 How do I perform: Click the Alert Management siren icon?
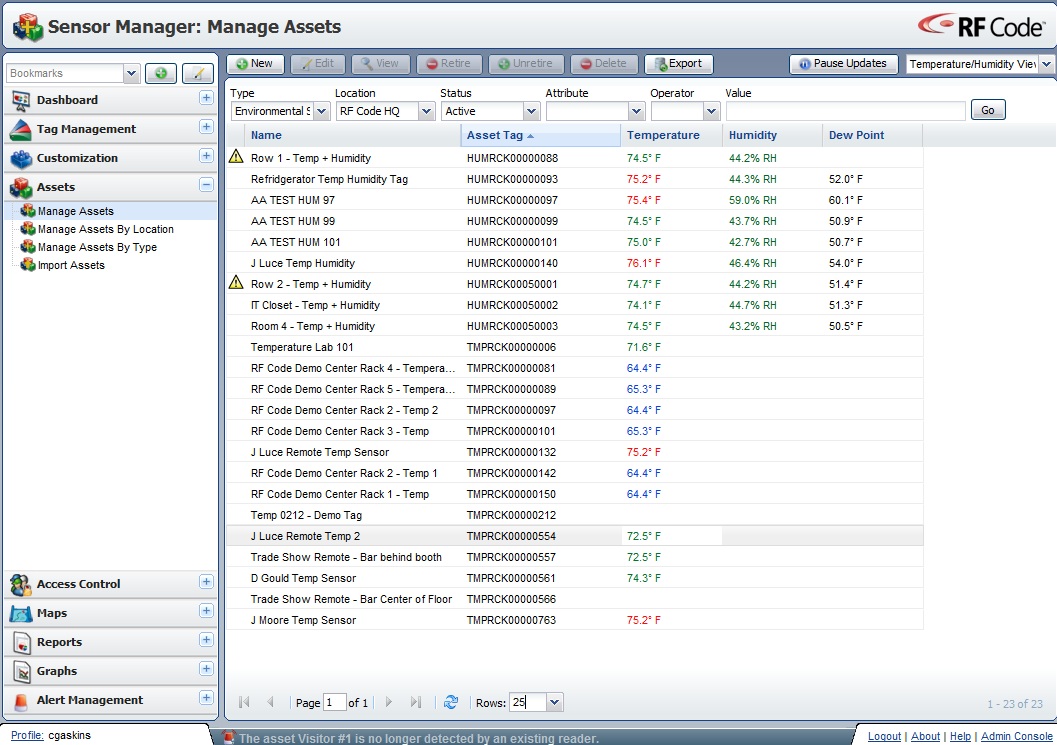tap(22, 701)
